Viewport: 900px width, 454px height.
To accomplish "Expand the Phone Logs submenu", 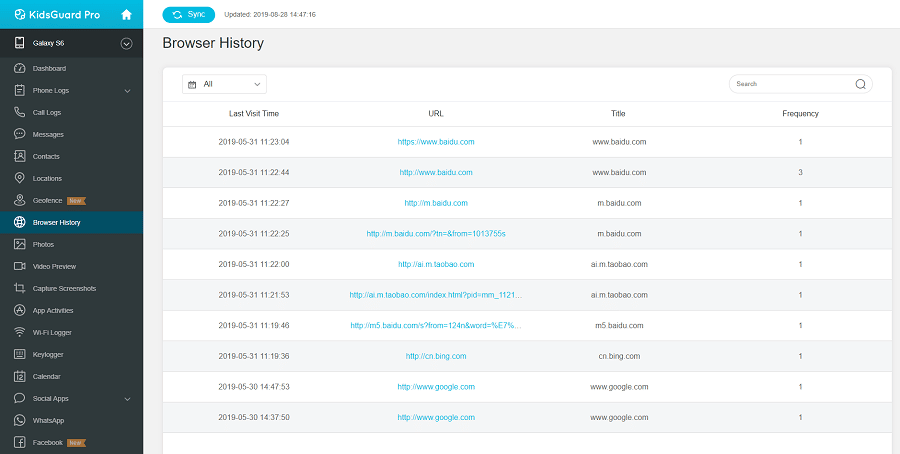I will (127, 91).
